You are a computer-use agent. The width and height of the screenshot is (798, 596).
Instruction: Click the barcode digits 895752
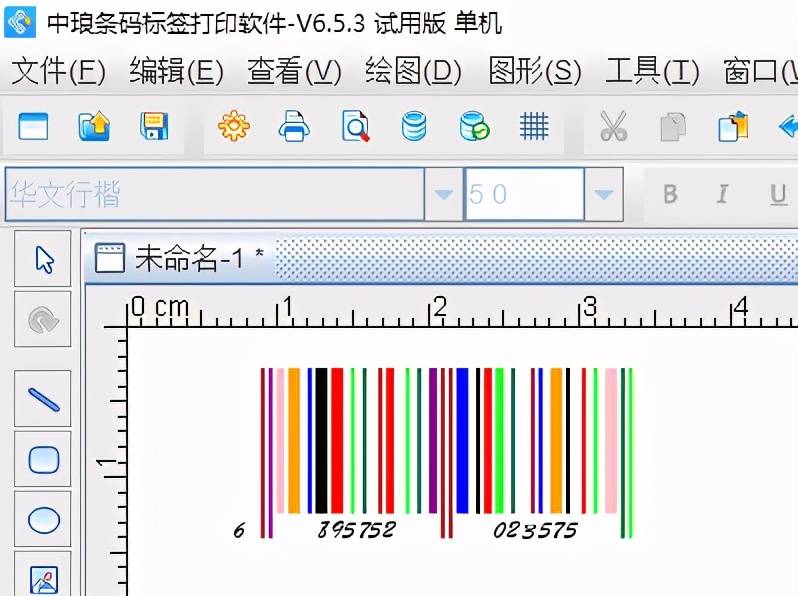coord(356,530)
